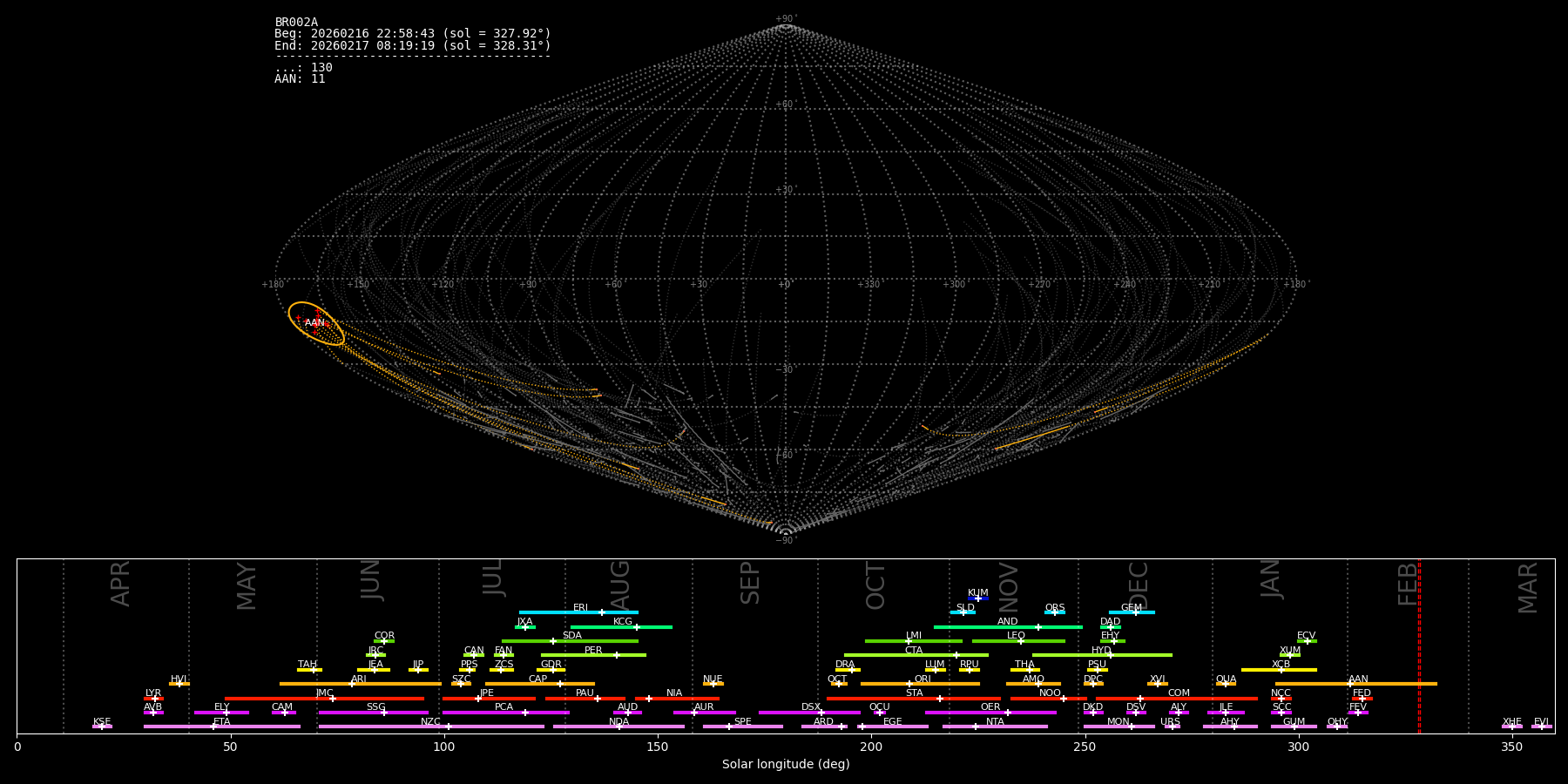This screenshot has height=784, width=1568.
Task: Select the CTA shower label
Action: (914, 651)
